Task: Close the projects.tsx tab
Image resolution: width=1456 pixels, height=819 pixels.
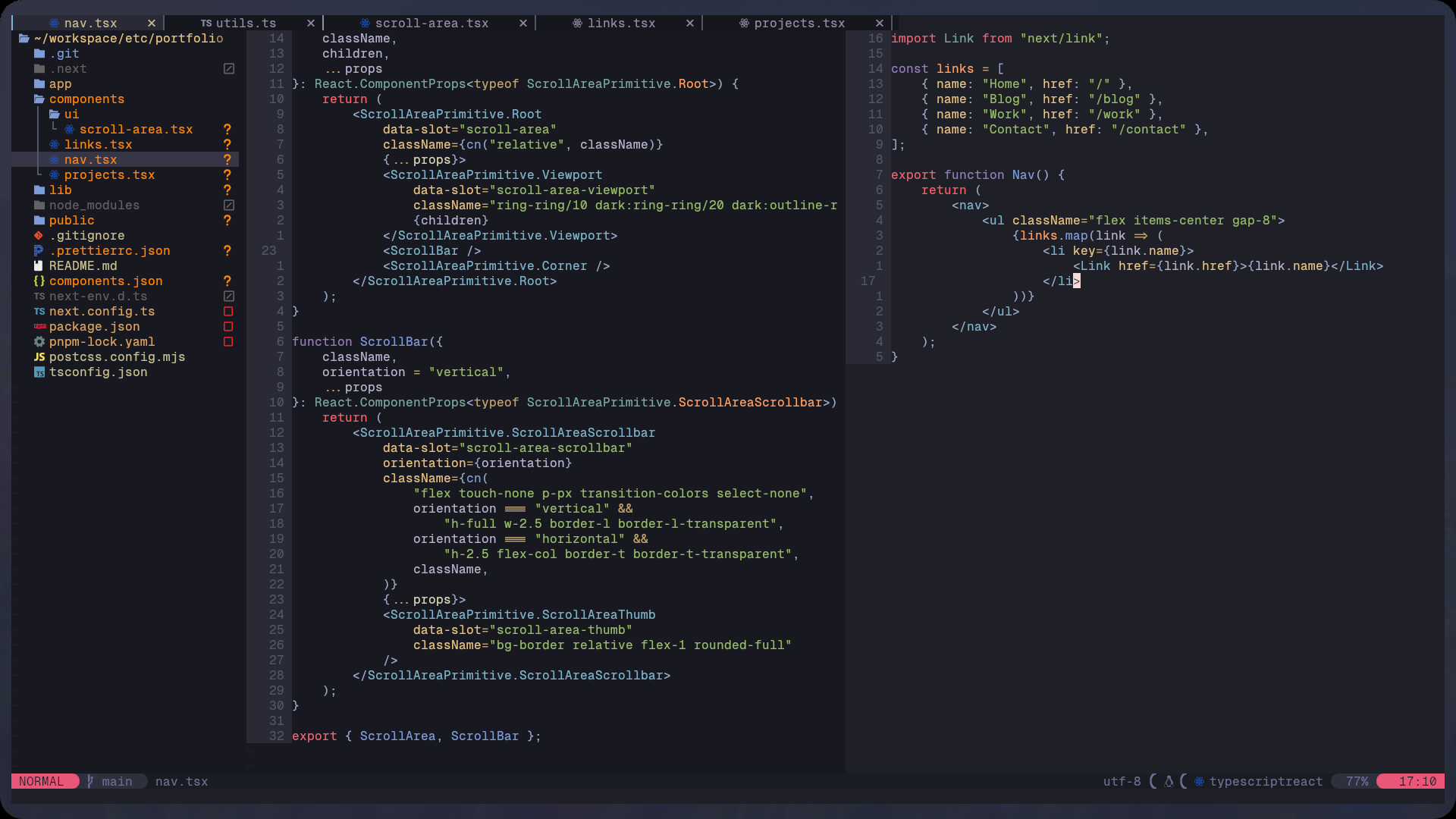Action: click(880, 24)
